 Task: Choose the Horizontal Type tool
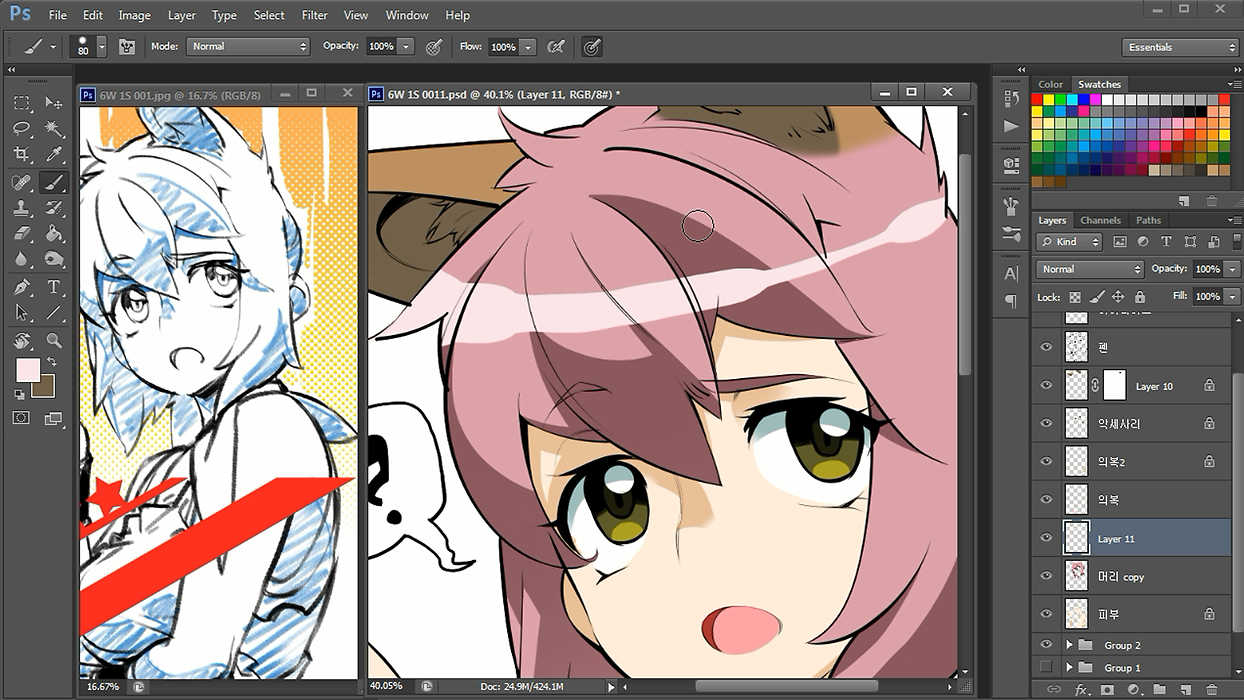point(54,287)
